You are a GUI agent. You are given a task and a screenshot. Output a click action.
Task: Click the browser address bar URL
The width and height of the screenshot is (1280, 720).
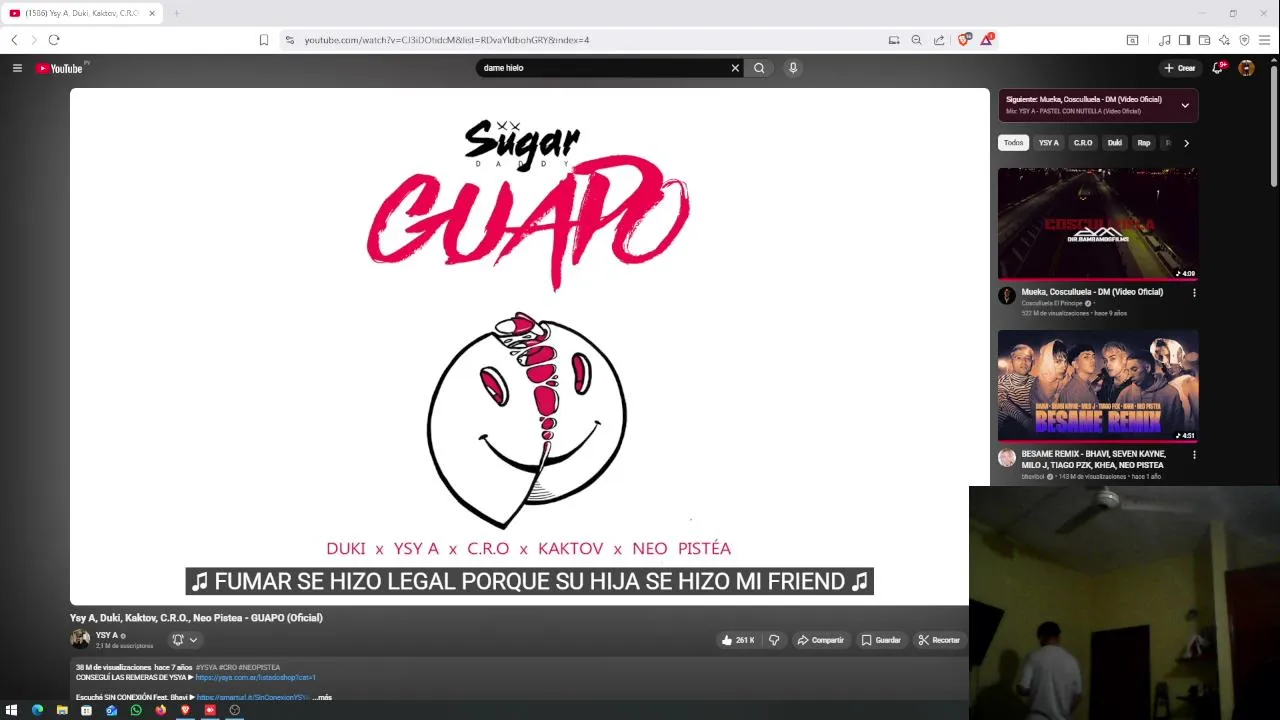pos(447,40)
